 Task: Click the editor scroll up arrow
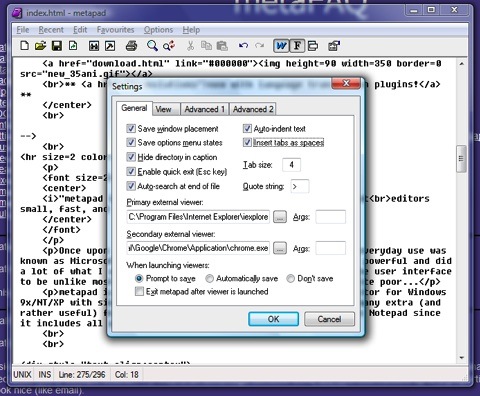461,63
